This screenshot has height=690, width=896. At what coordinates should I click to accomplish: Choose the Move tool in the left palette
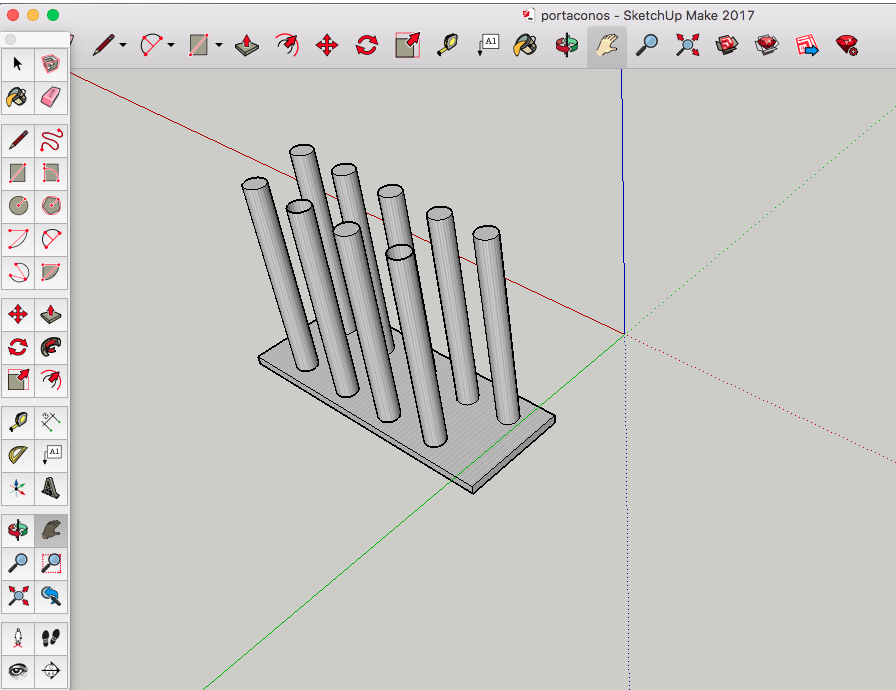(x=18, y=314)
